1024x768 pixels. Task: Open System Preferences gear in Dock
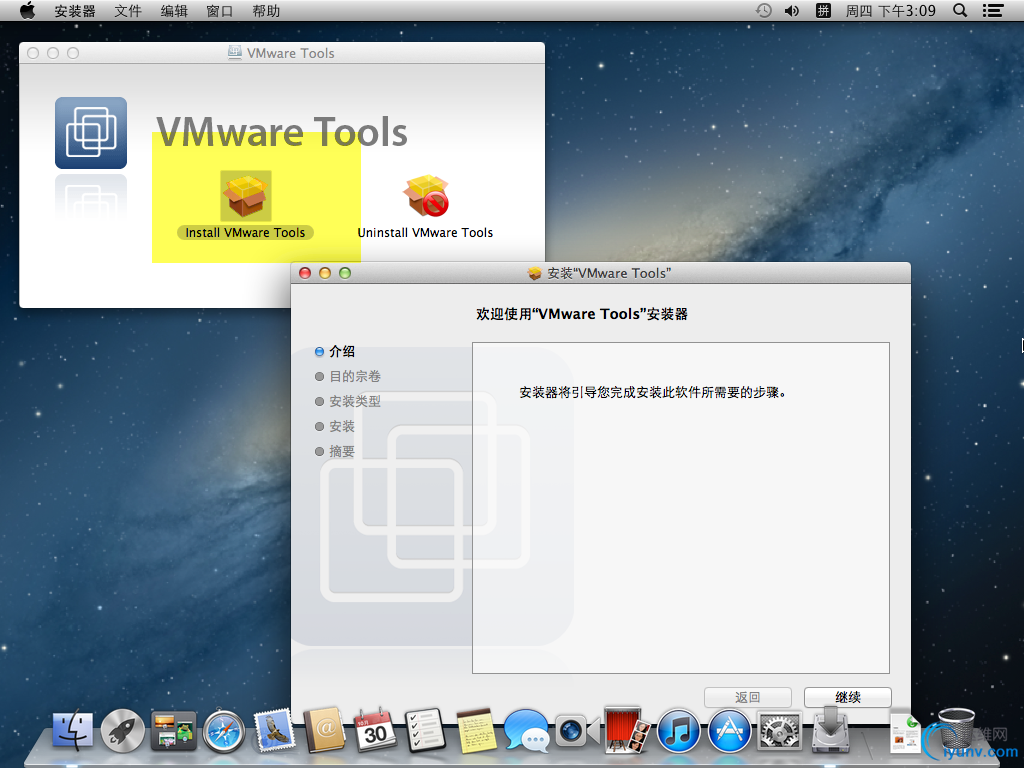[779, 731]
